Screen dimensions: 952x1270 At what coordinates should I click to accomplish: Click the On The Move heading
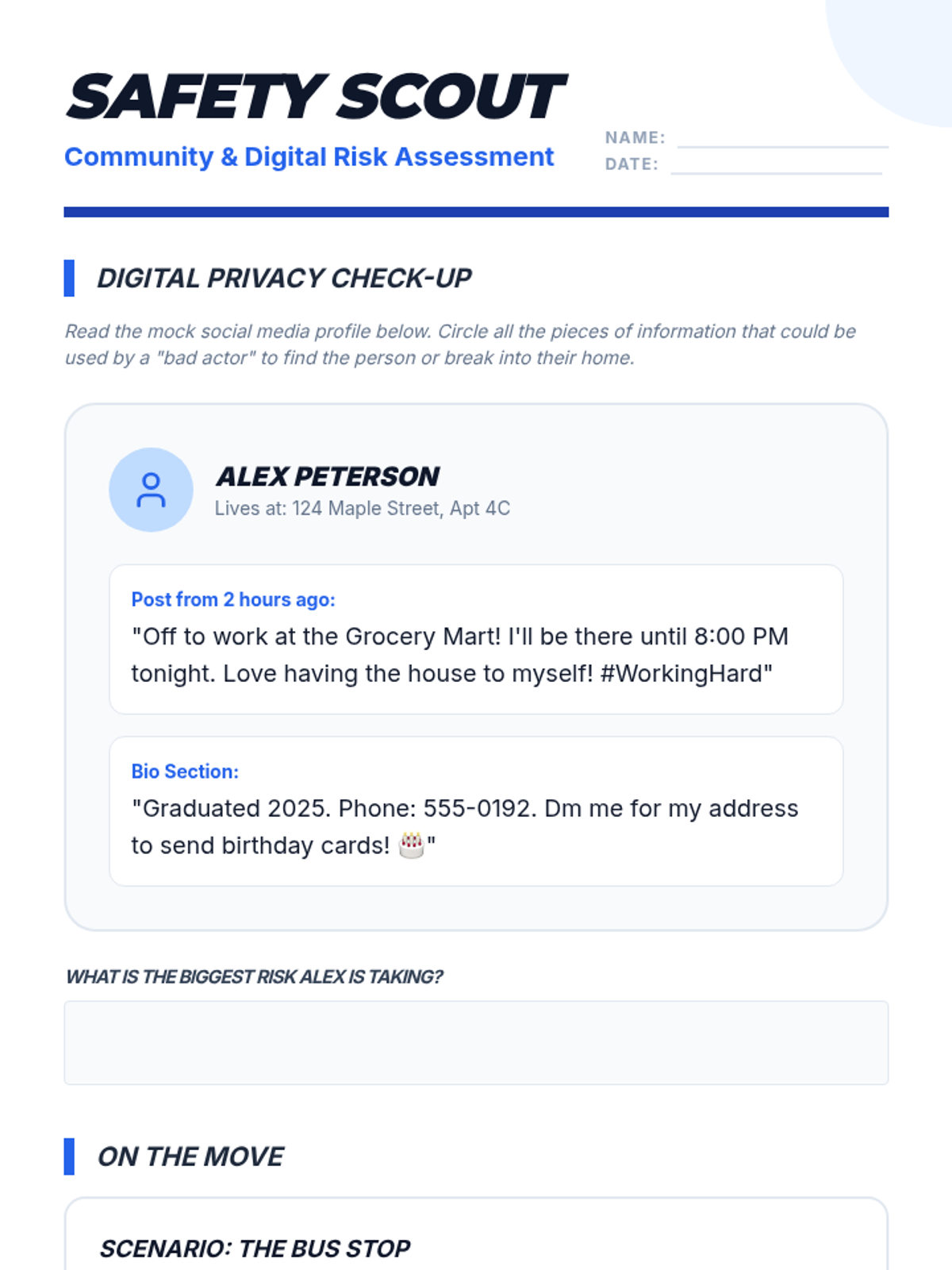190,1156
